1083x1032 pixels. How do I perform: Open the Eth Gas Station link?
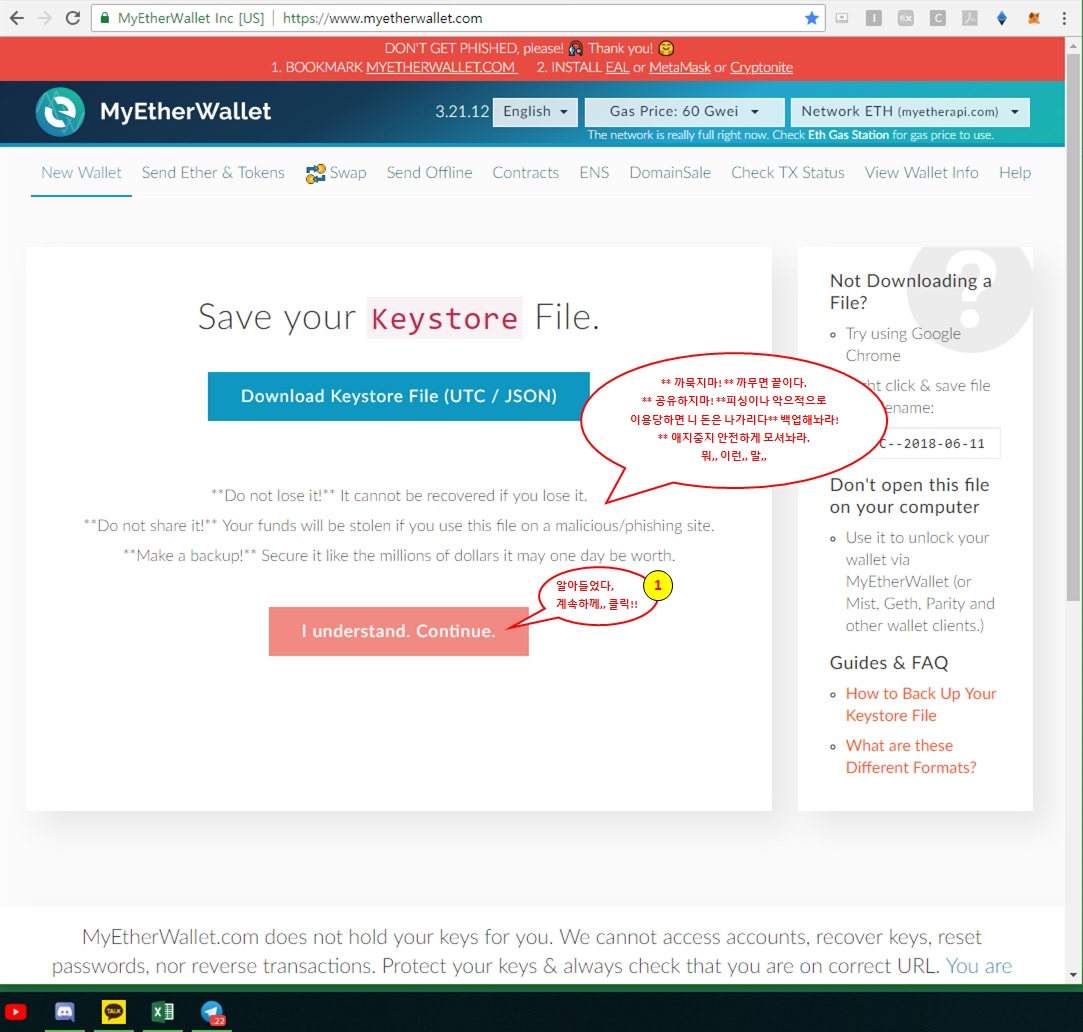point(848,135)
